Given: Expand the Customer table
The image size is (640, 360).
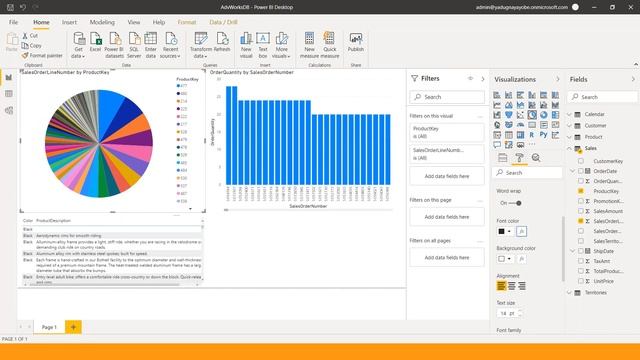Looking at the screenshot, I should [x=570, y=126].
